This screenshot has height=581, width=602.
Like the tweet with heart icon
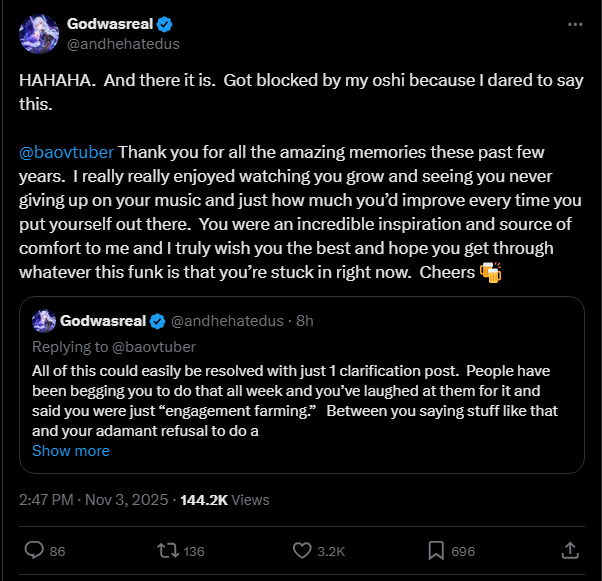(x=303, y=550)
